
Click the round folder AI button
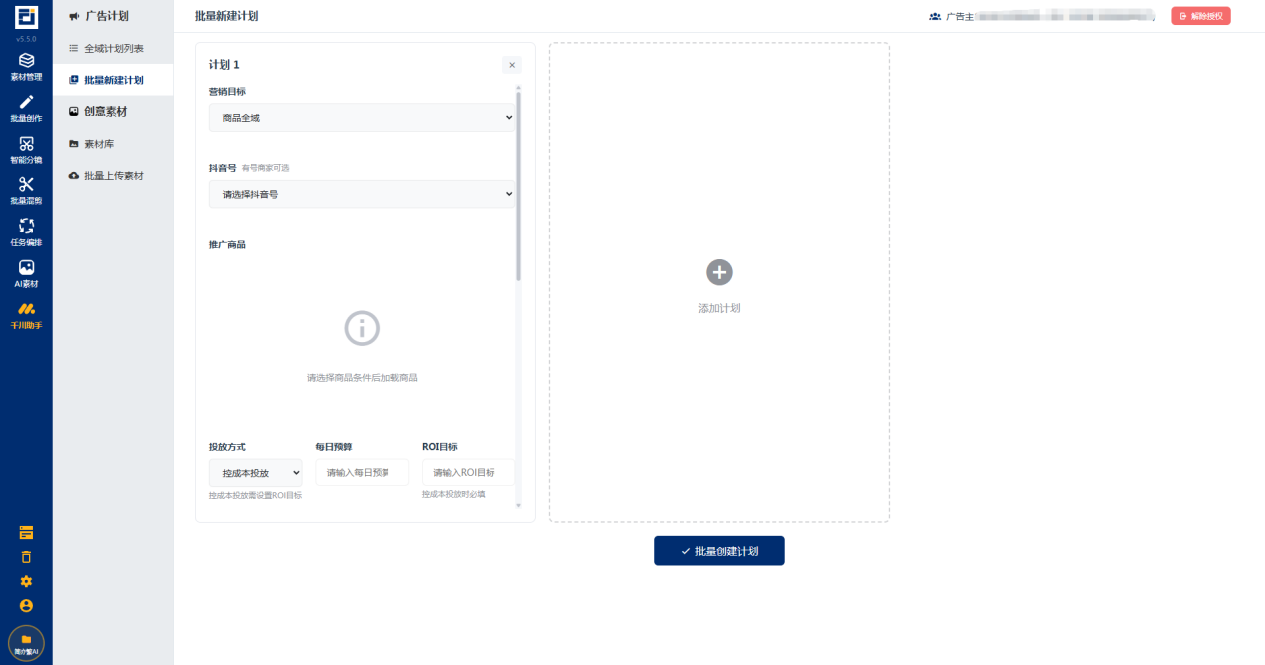[26, 643]
